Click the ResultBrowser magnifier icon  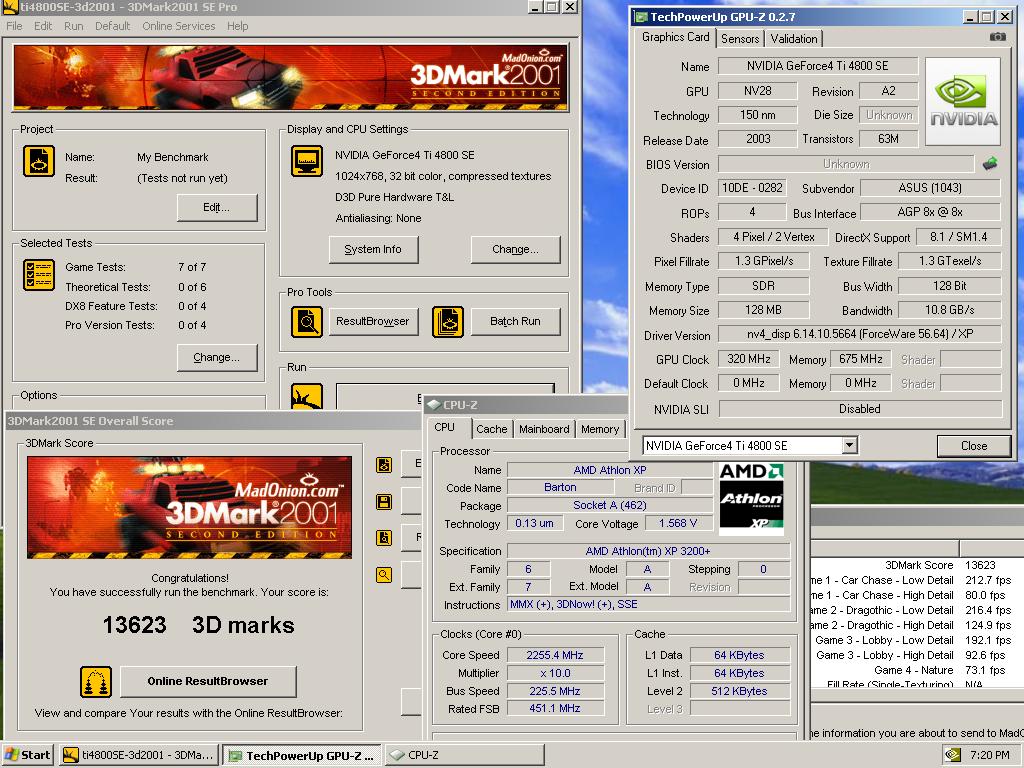coord(307,321)
